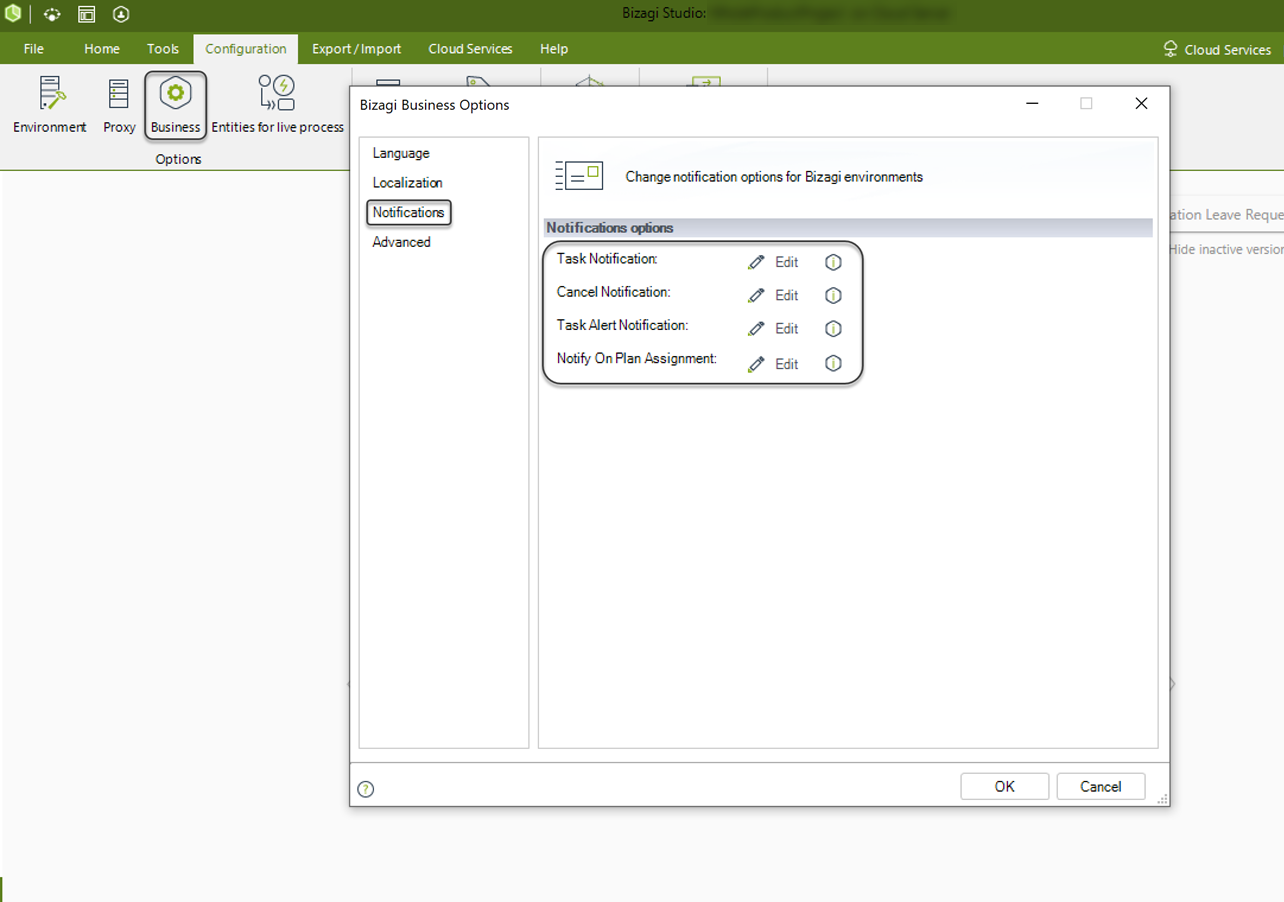The width and height of the screenshot is (1284, 902).
Task: Click the Notifications options section header
Action: coord(849,228)
